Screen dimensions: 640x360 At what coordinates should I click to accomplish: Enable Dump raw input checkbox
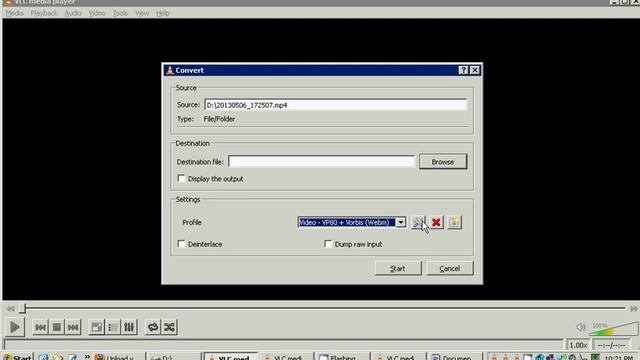328,244
